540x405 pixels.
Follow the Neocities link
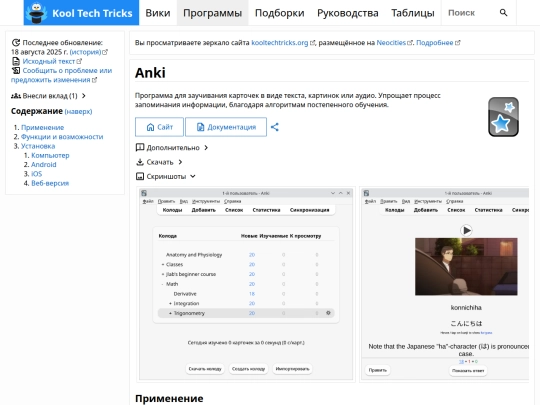[x=394, y=43]
